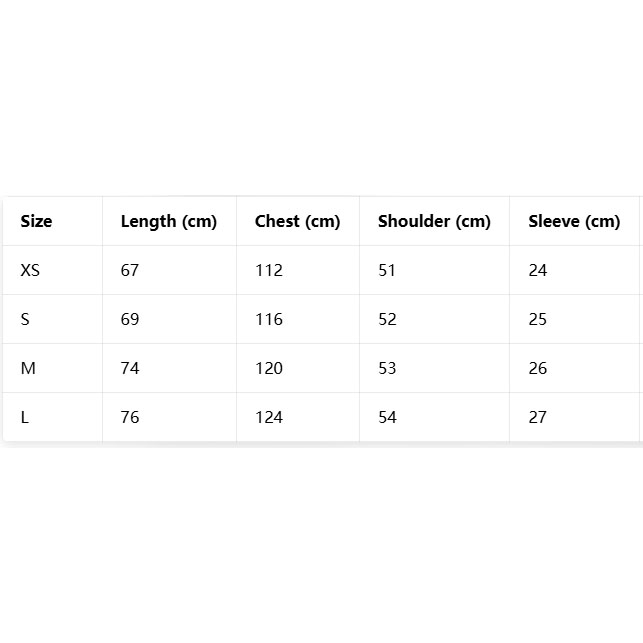This screenshot has height=643, width=643.
Task: Click shoulder value 51 in XS row
Action: coord(387,270)
